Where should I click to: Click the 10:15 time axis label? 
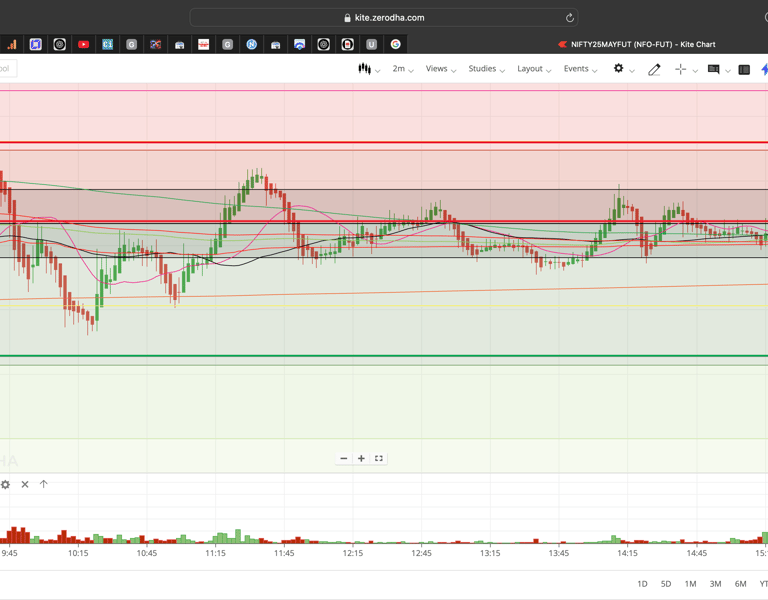(x=78, y=553)
